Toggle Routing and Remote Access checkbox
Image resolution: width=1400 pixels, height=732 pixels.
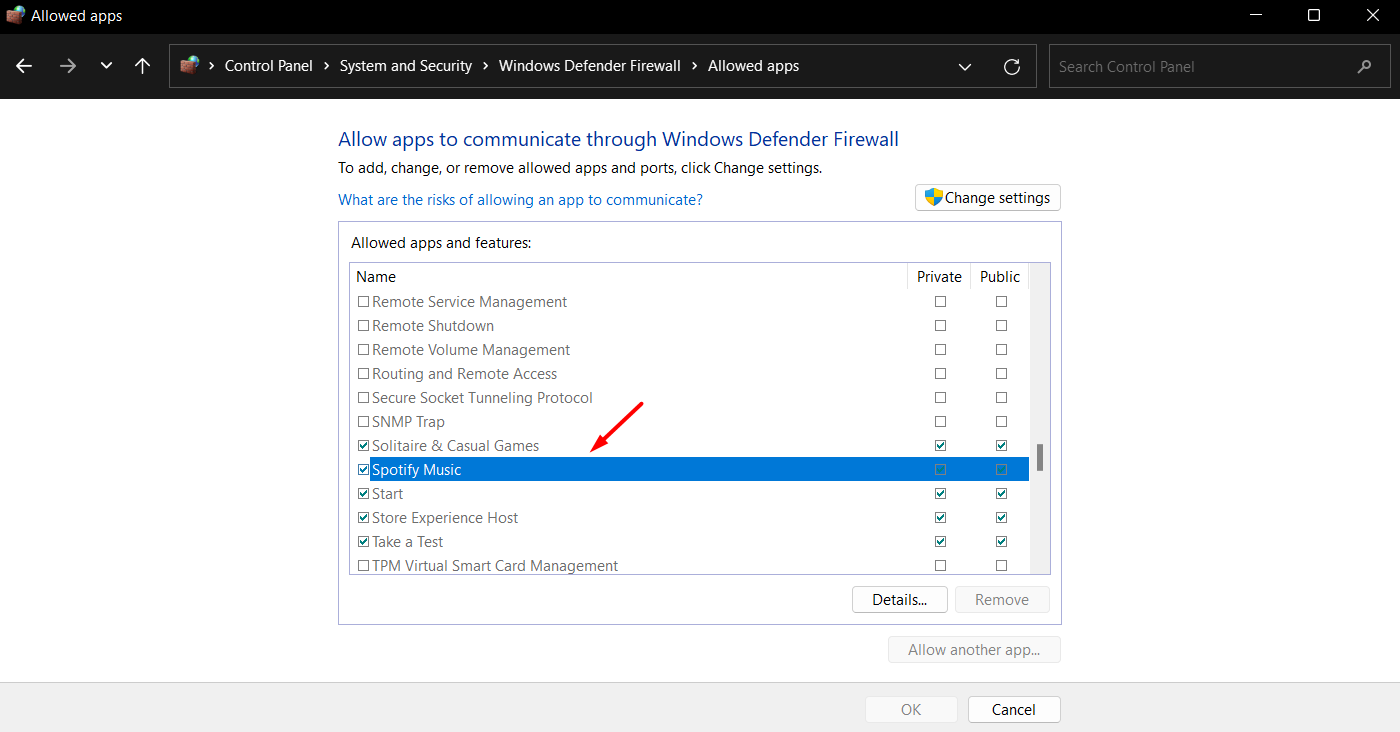[x=364, y=374]
